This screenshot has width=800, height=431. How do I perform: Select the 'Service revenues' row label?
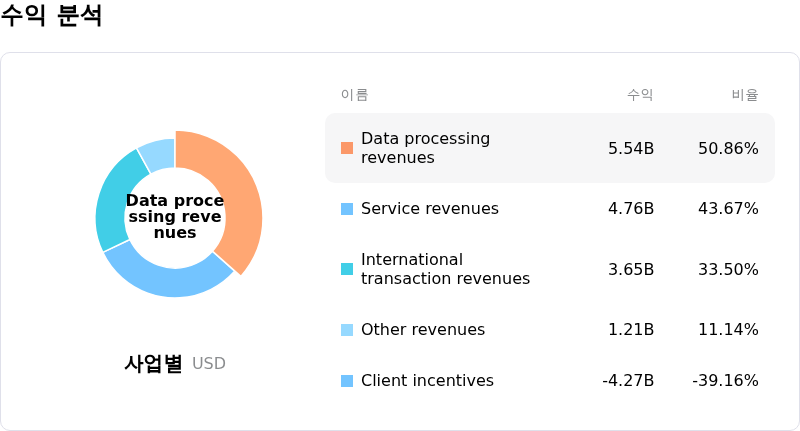[430, 209]
